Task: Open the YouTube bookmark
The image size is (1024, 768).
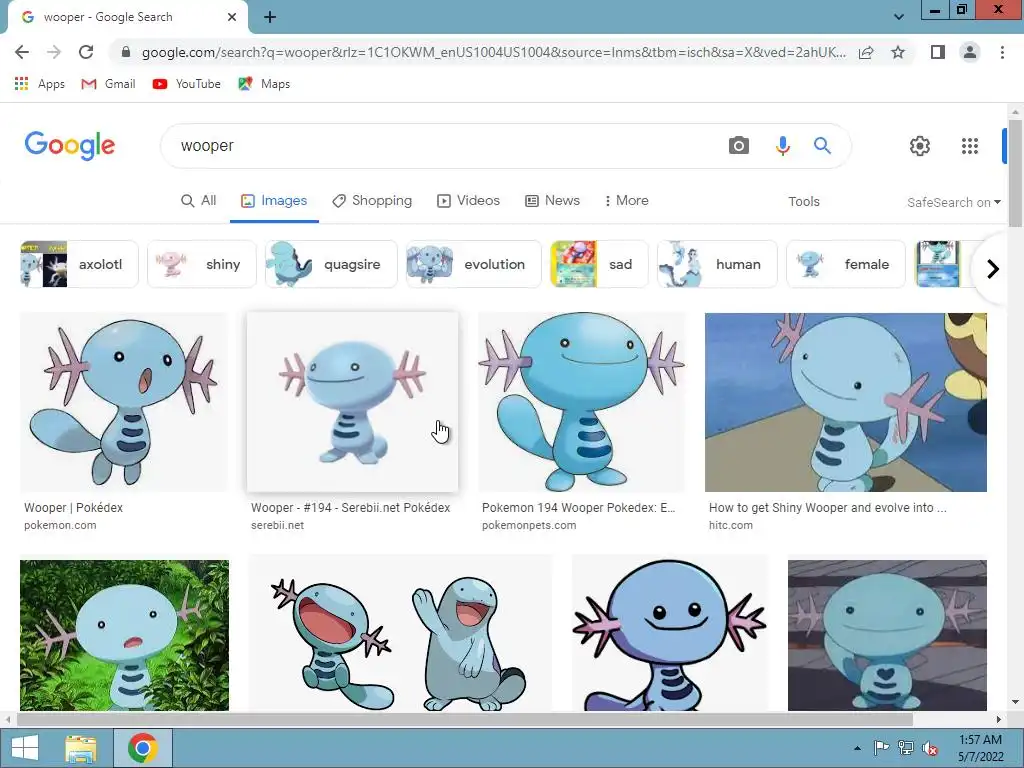Action: pyautogui.click(x=187, y=84)
